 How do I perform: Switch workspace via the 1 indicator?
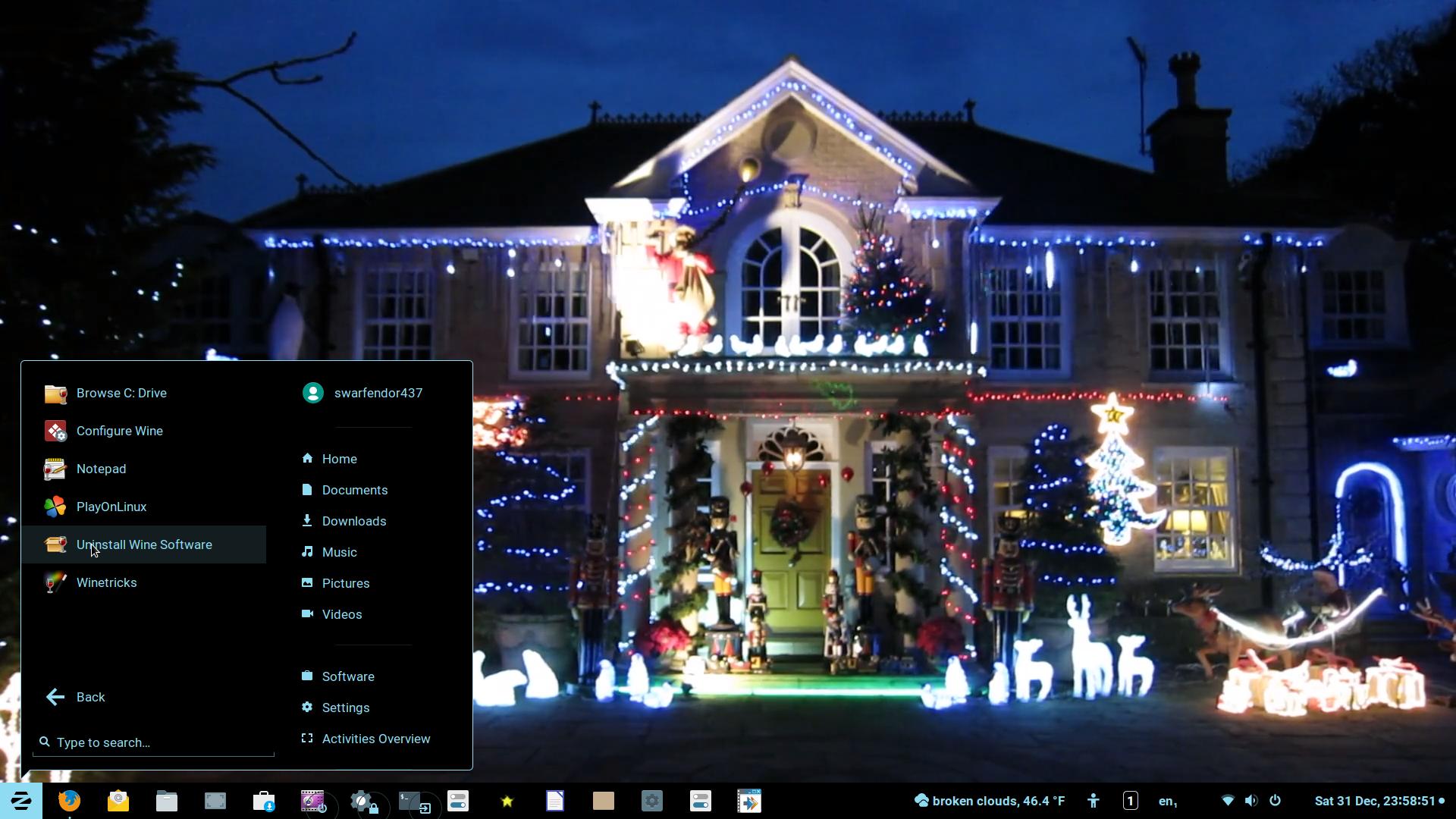pos(1130,801)
